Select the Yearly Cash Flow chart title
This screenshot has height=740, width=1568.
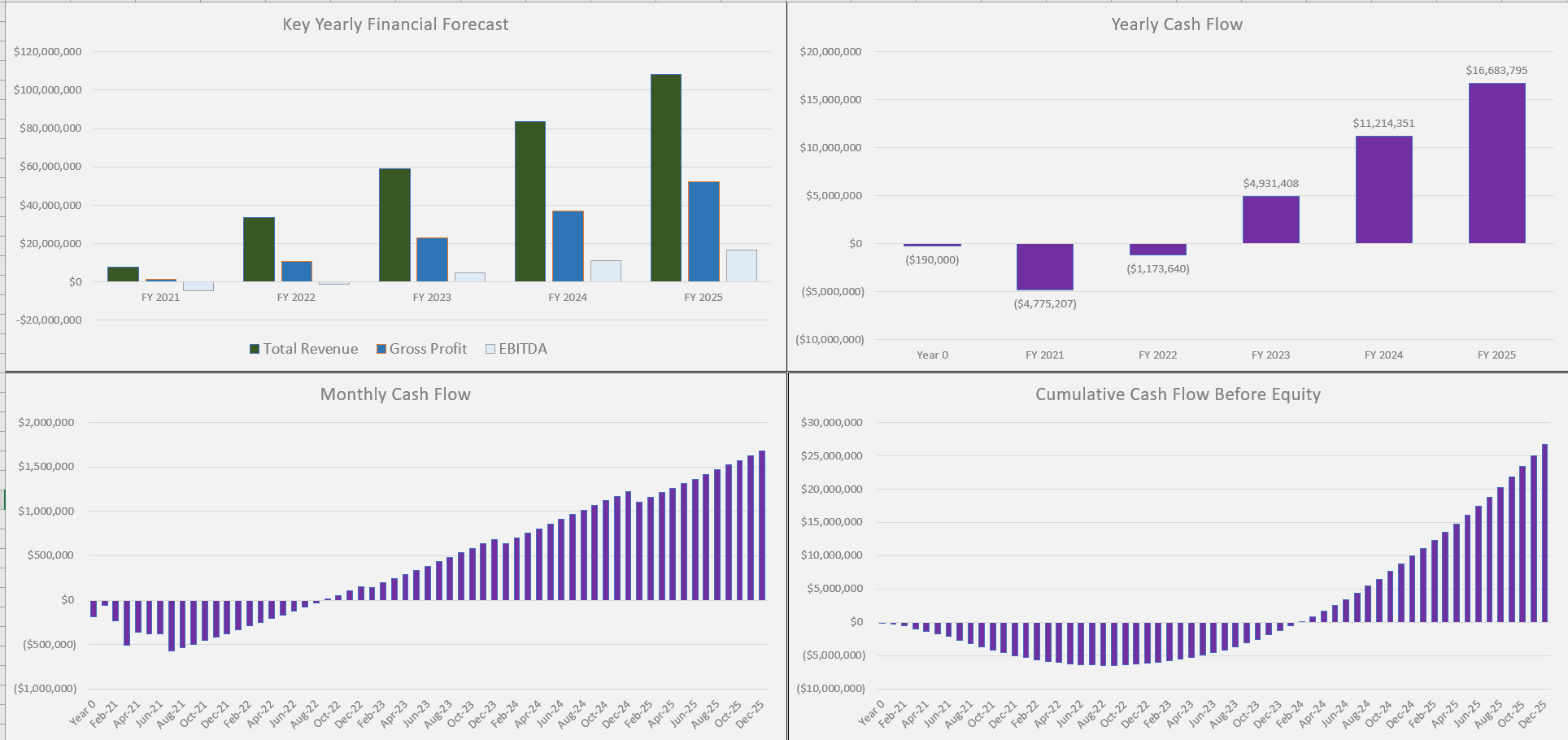coord(1176,24)
